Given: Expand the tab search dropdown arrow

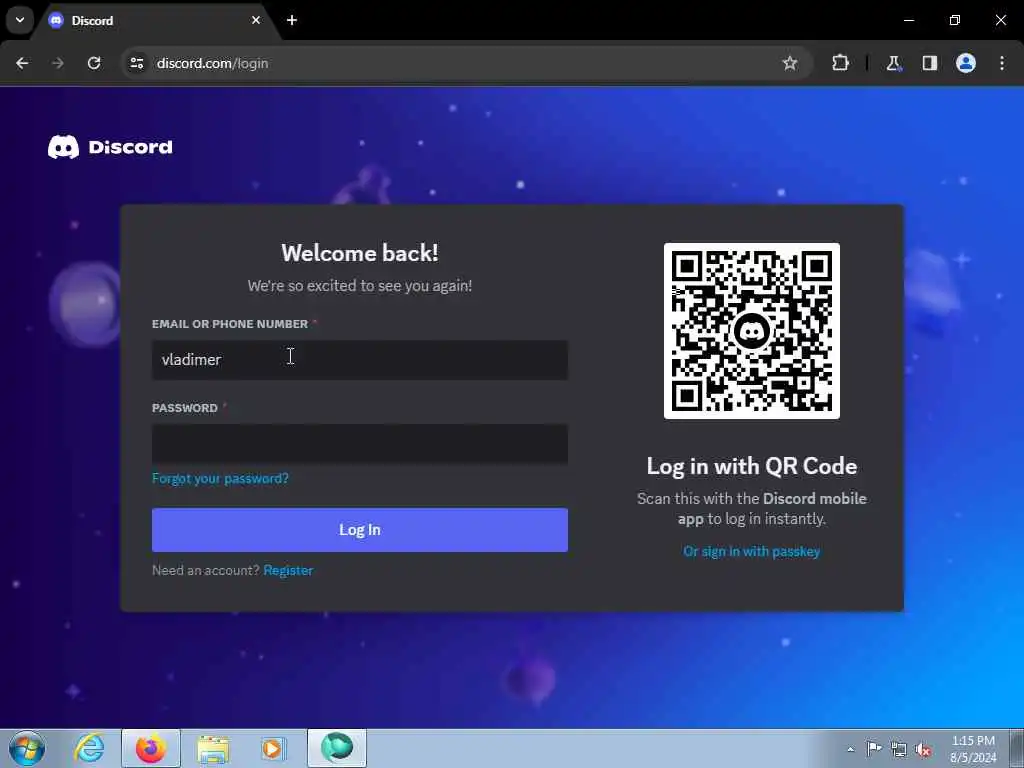Looking at the screenshot, I should (x=20, y=20).
